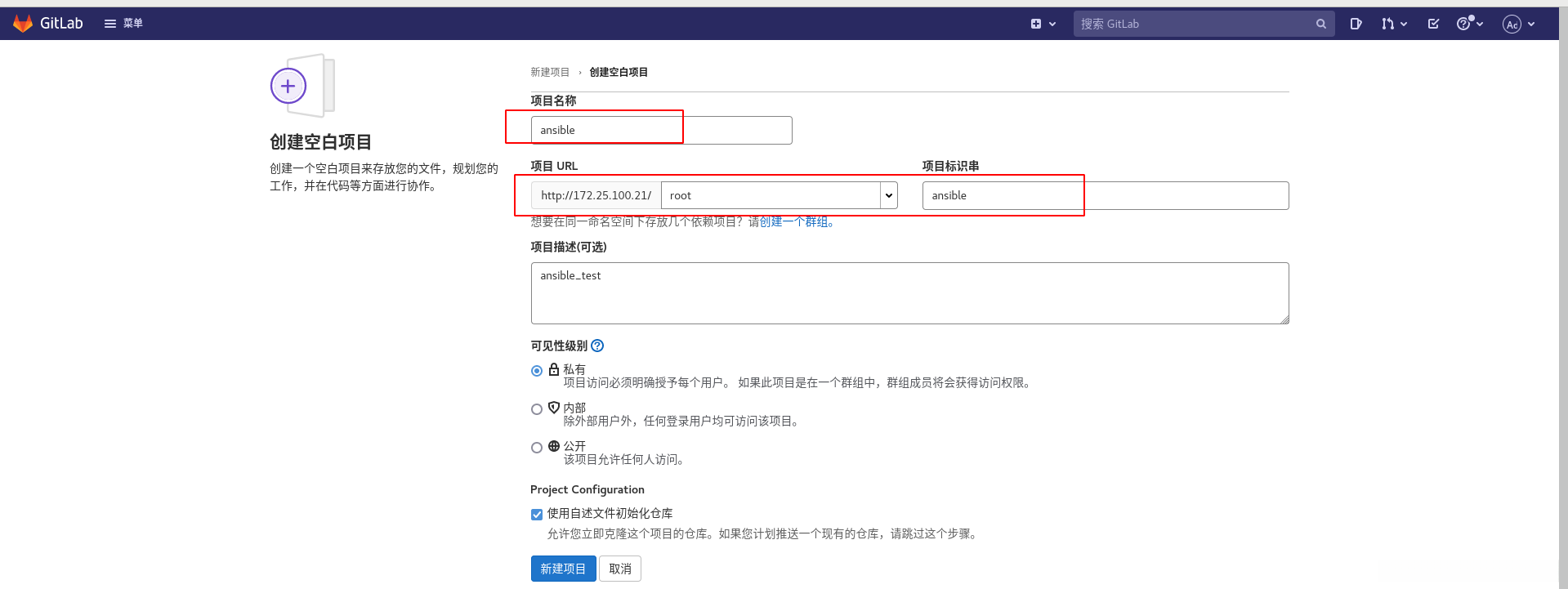Viewport: 1568px width, 589px height.
Task: Expand the merge requests dropdown chevron
Action: pyautogui.click(x=1404, y=24)
